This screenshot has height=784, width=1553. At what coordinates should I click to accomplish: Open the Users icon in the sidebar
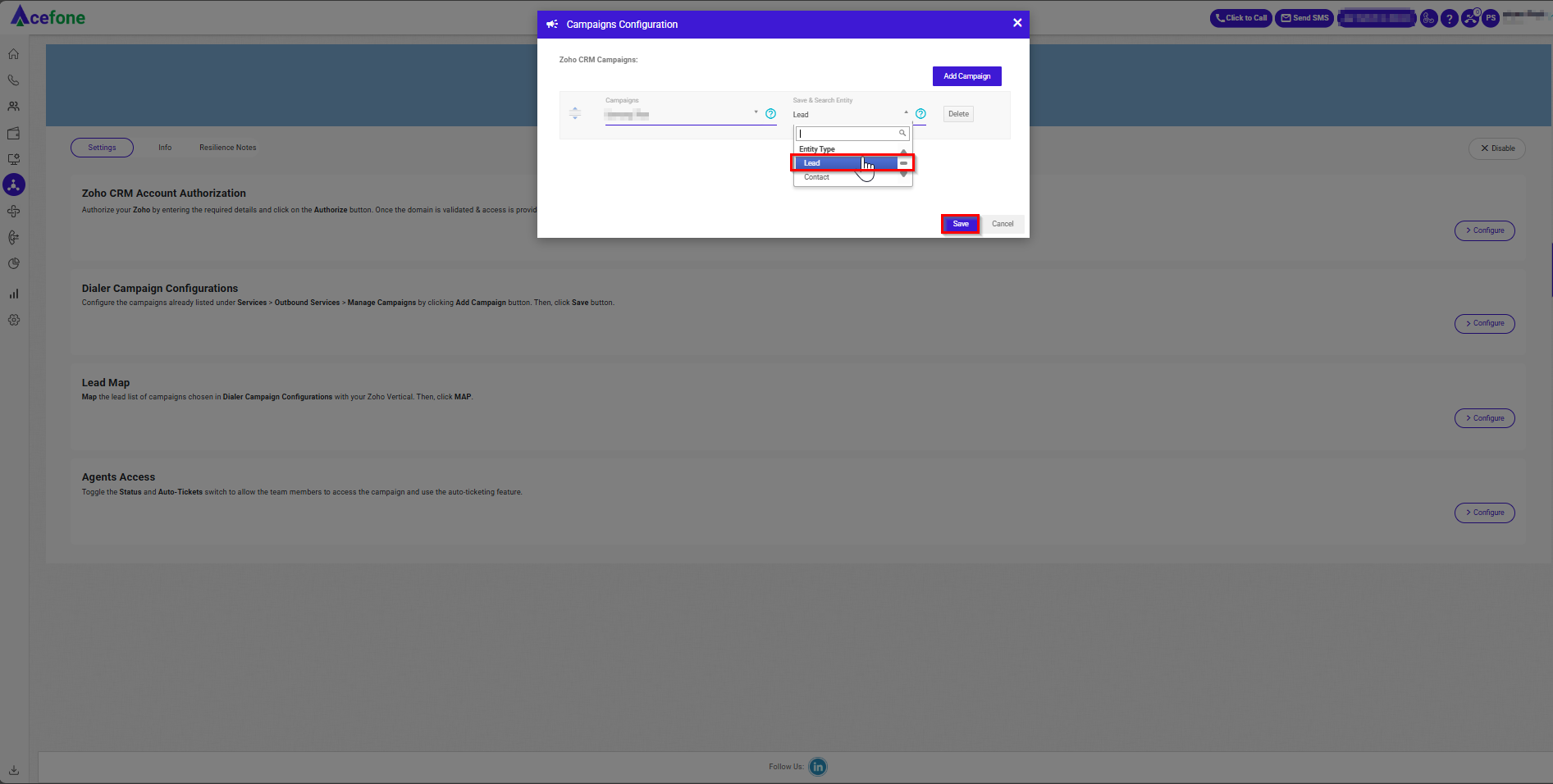[13, 107]
